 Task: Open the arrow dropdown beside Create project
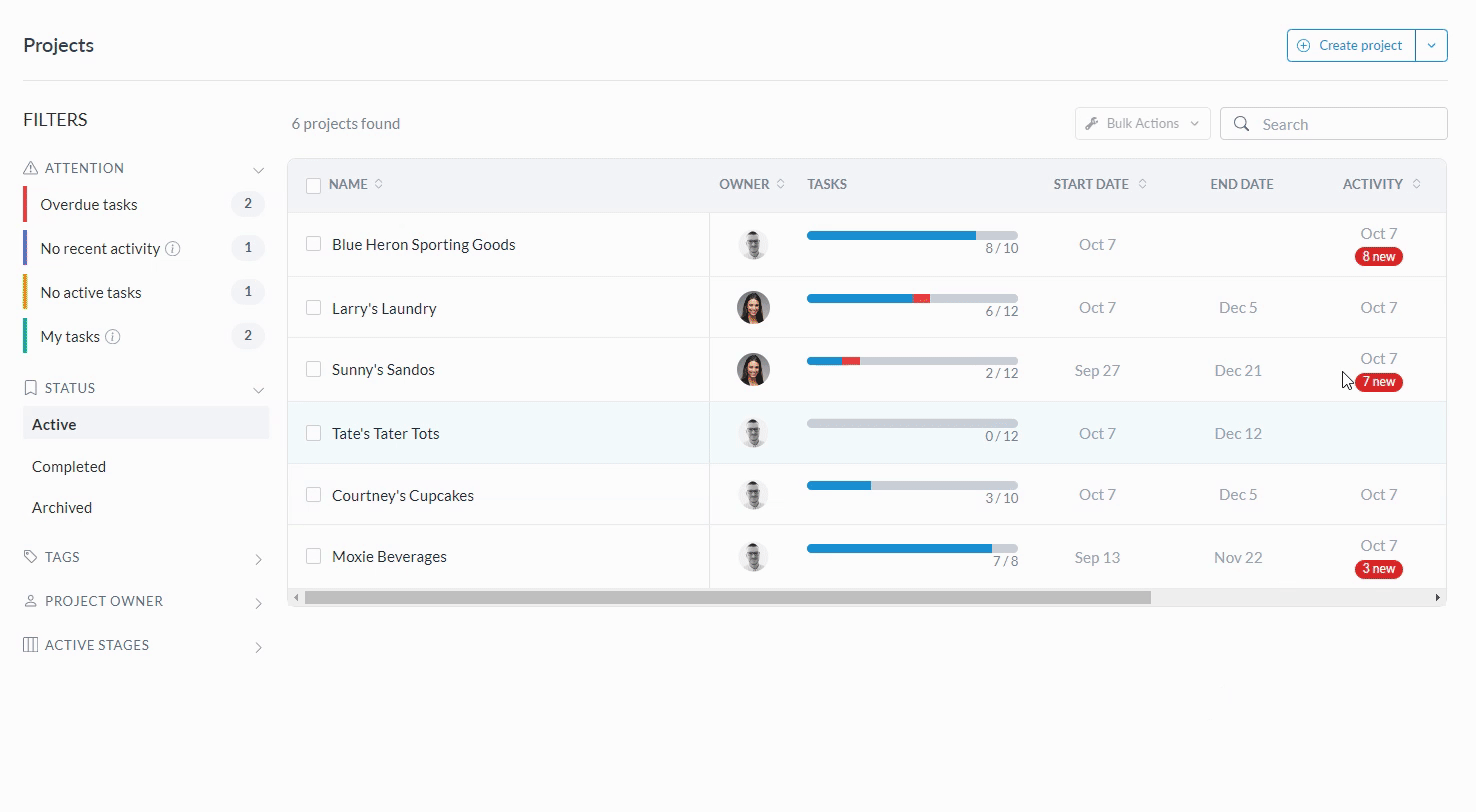pyautogui.click(x=1431, y=45)
